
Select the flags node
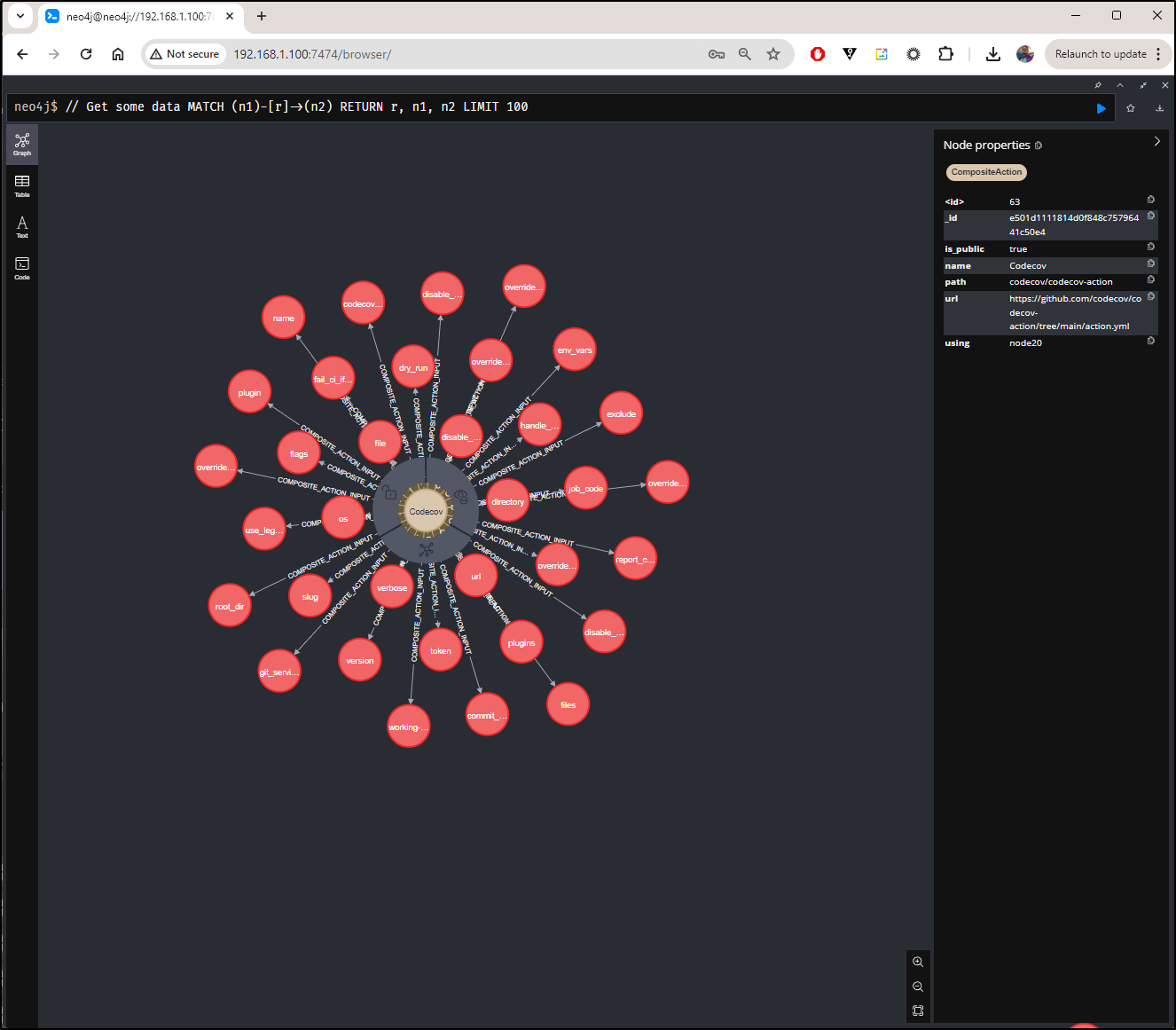point(299,453)
